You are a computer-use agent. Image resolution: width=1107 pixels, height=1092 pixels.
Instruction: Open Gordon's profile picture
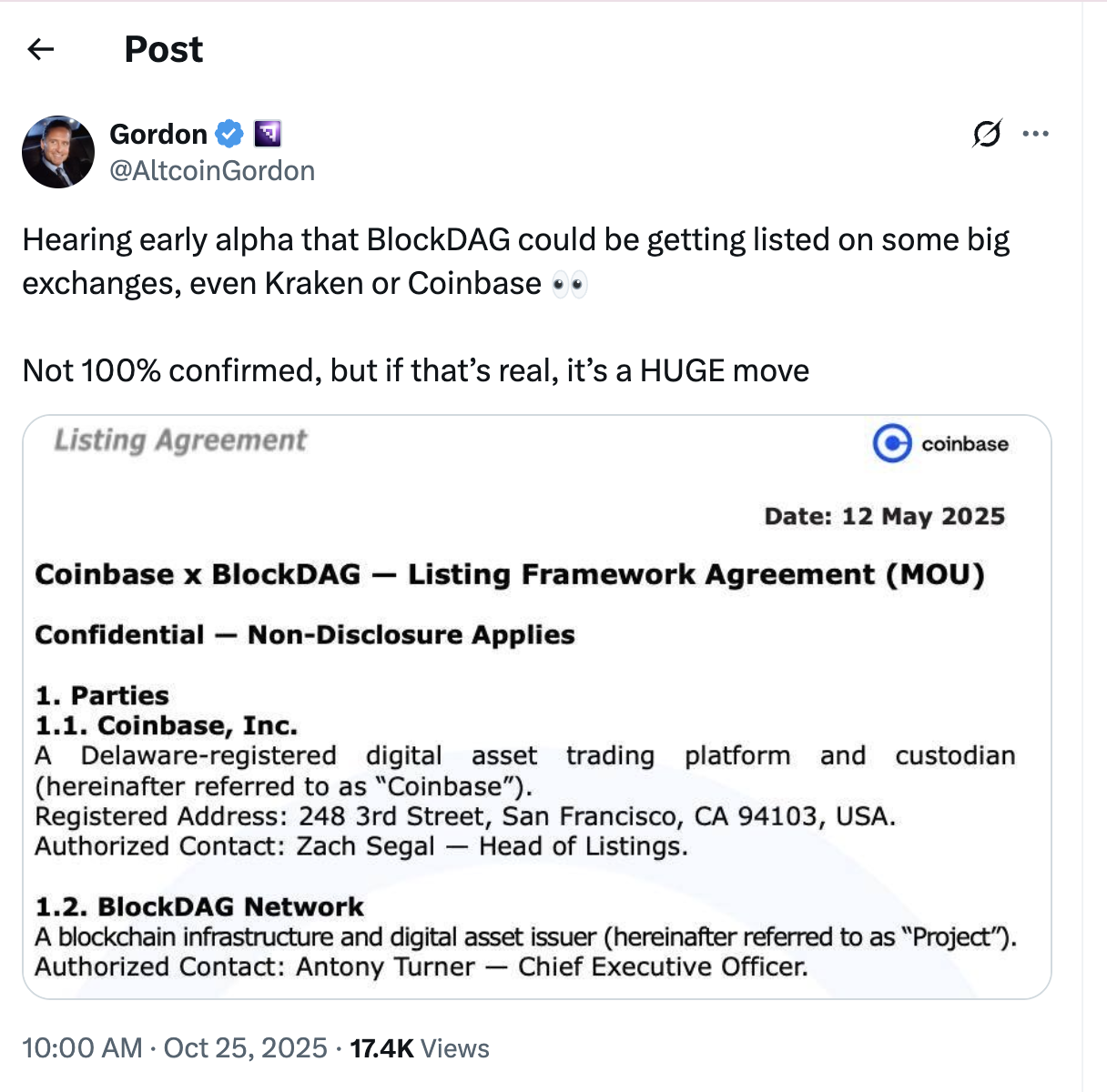tap(57, 152)
